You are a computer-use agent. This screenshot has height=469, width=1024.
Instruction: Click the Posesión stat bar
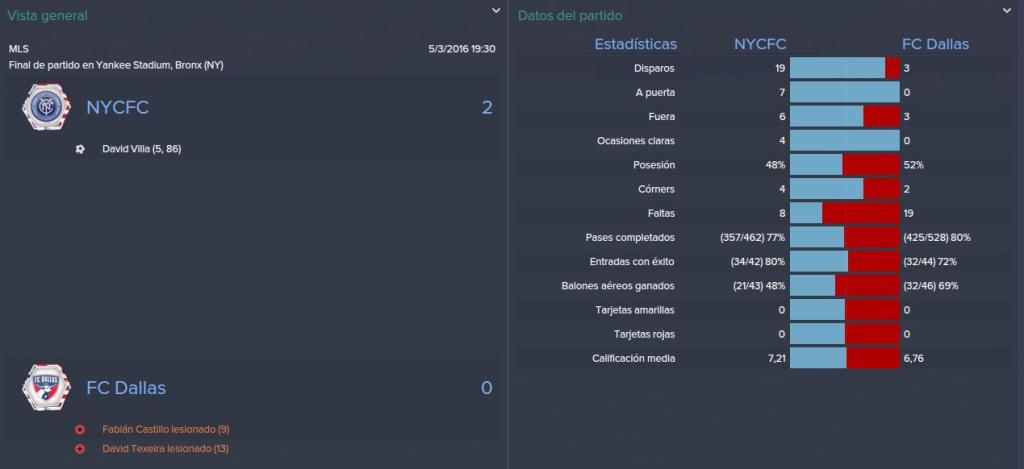click(845, 165)
